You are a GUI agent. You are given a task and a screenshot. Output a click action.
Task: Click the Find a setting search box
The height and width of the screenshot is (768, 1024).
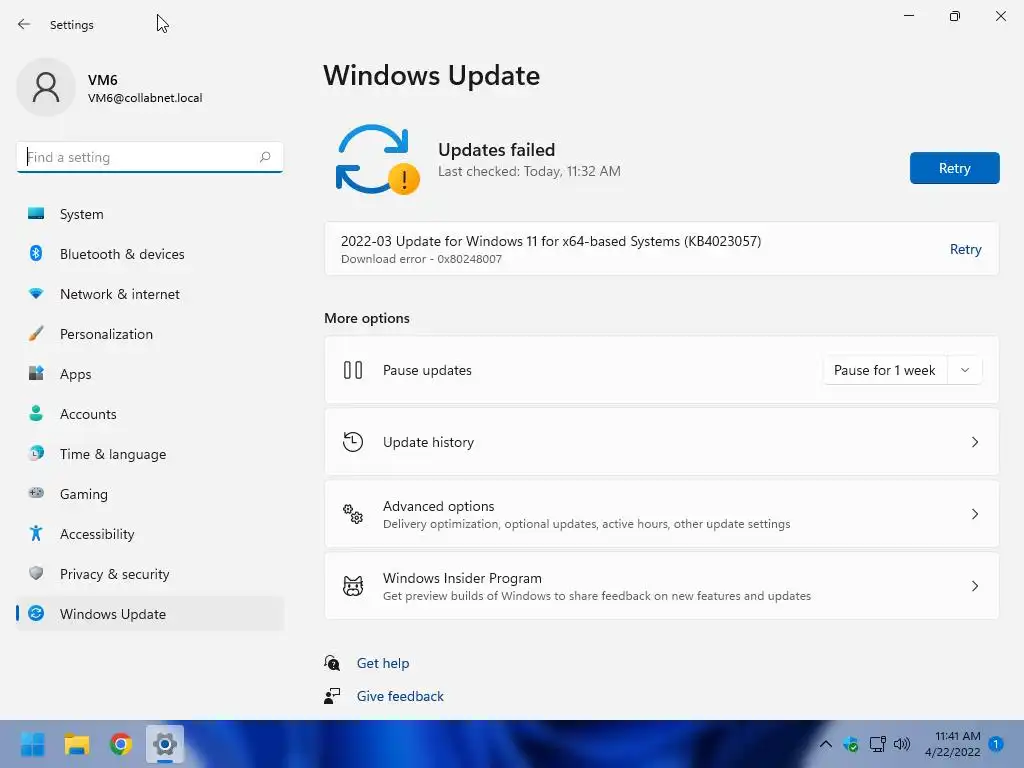[x=150, y=157]
